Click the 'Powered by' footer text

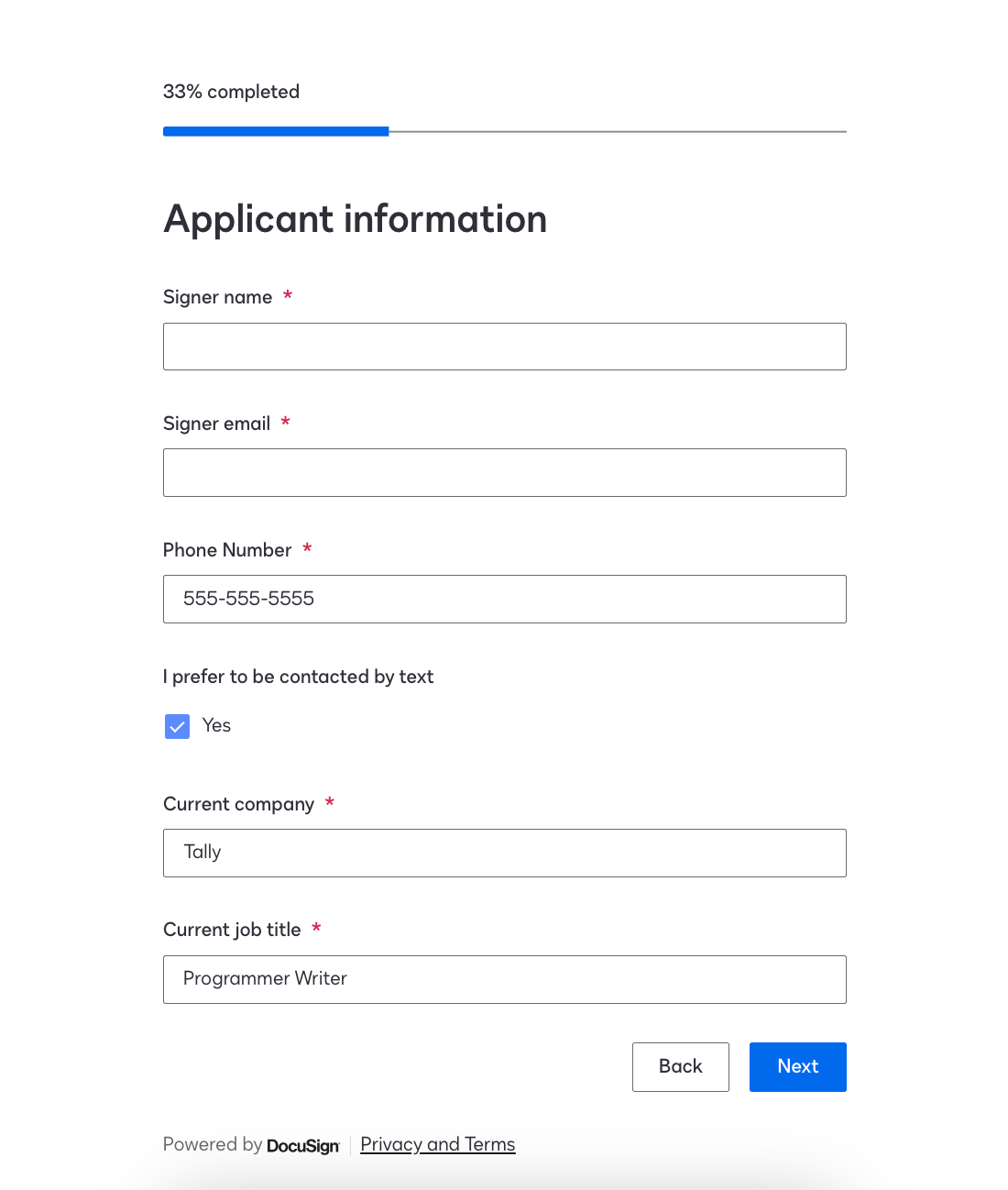pyautogui.click(x=212, y=1144)
